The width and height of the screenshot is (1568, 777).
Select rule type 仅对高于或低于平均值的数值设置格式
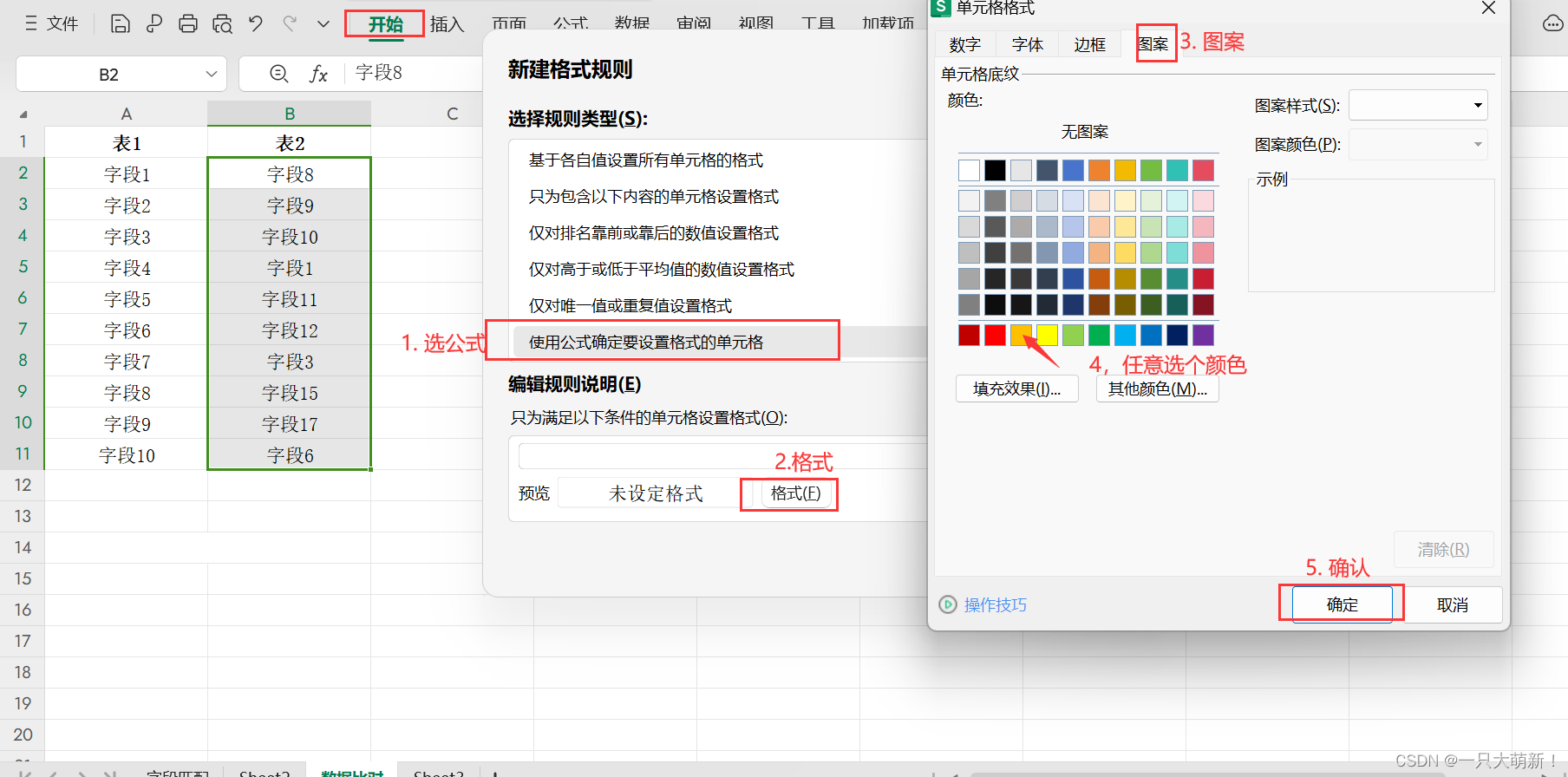coord(662,270)
